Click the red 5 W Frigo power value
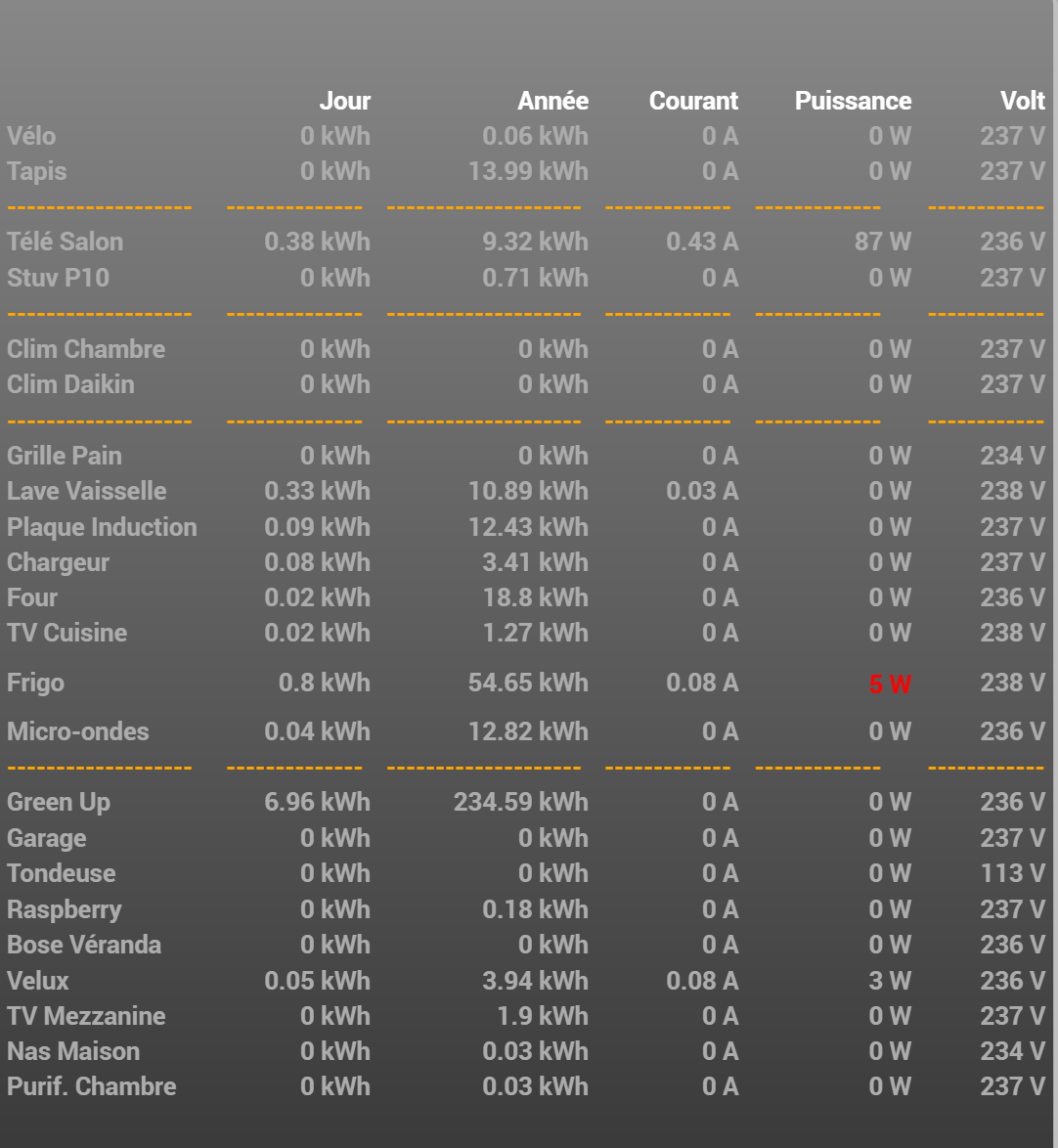The width and height of the screenshot is (1058, 1148). (x=890, y=684)
